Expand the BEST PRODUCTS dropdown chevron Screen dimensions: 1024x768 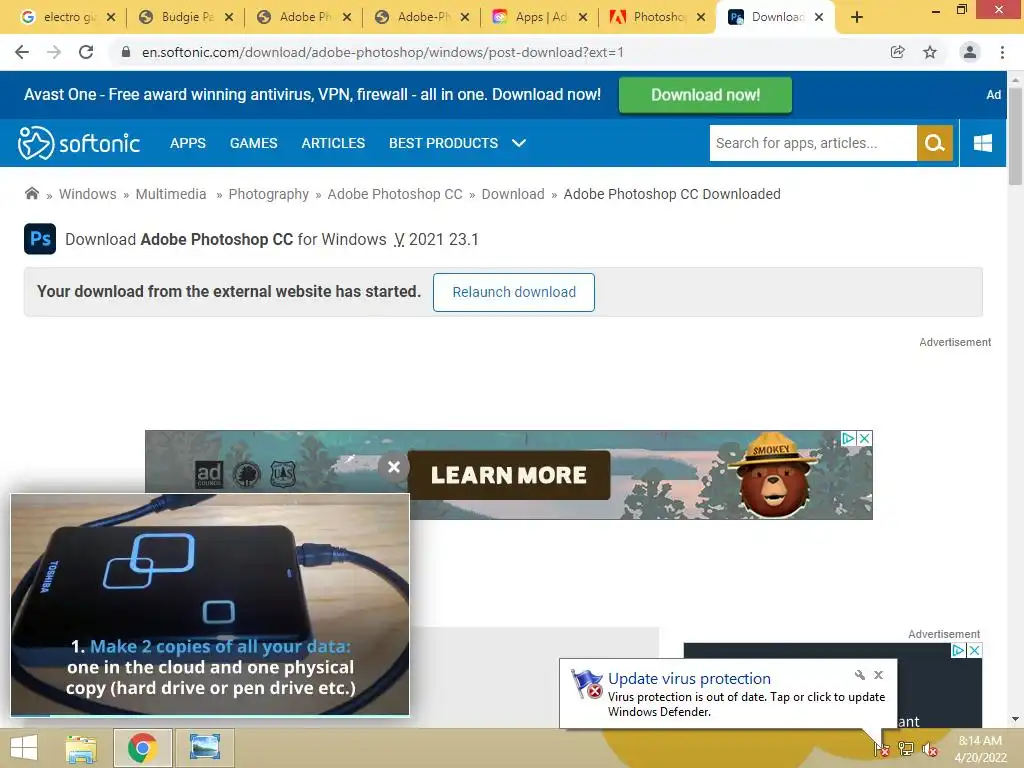coord(519,143)
